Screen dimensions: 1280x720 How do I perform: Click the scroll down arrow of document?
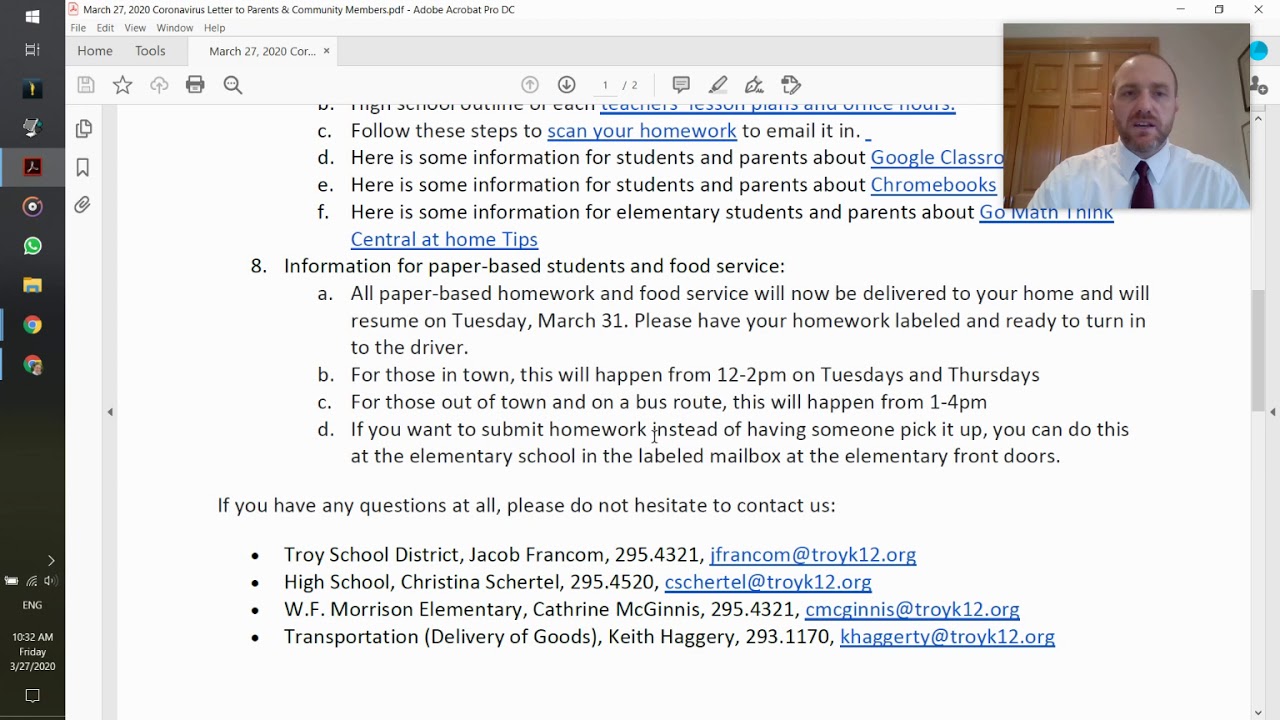(x=1258, y=712)
